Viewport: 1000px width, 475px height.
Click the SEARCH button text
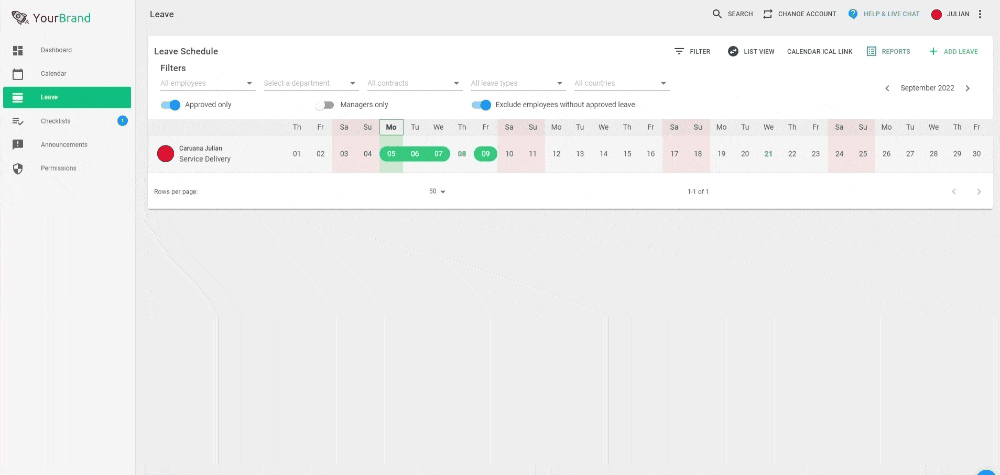pos(740,14)
